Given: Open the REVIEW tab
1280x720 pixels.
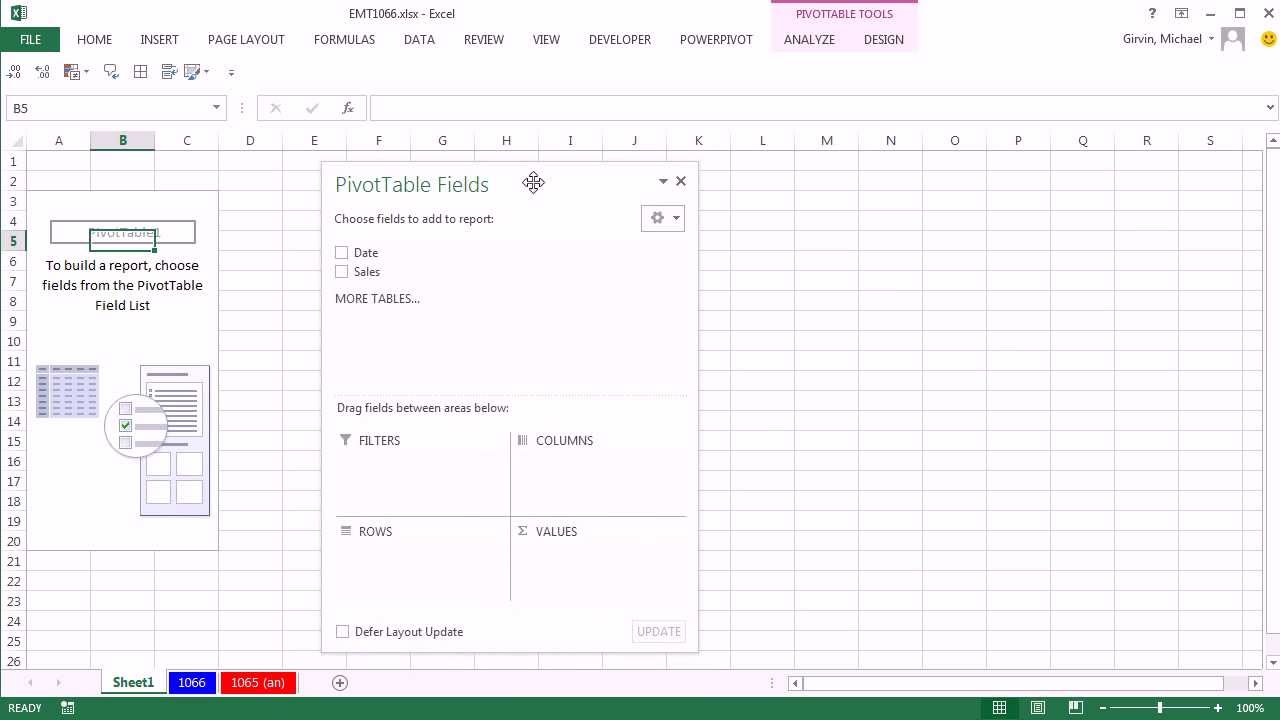Looking at the screenshot, I should point(483,39).
